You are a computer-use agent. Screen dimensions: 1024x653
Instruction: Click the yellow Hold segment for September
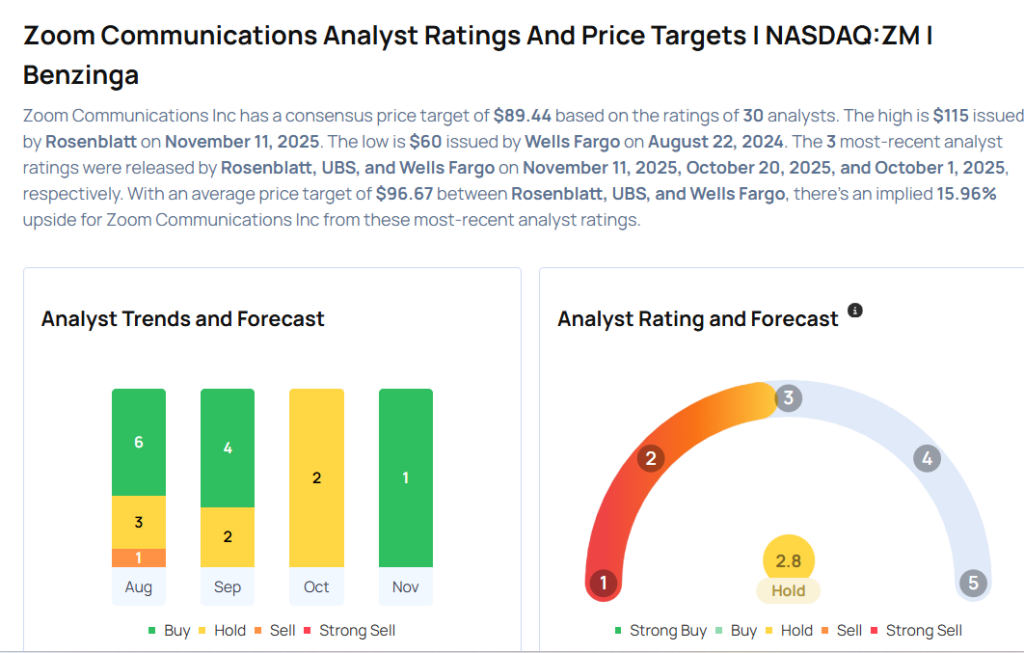click(x=227, y=537)
